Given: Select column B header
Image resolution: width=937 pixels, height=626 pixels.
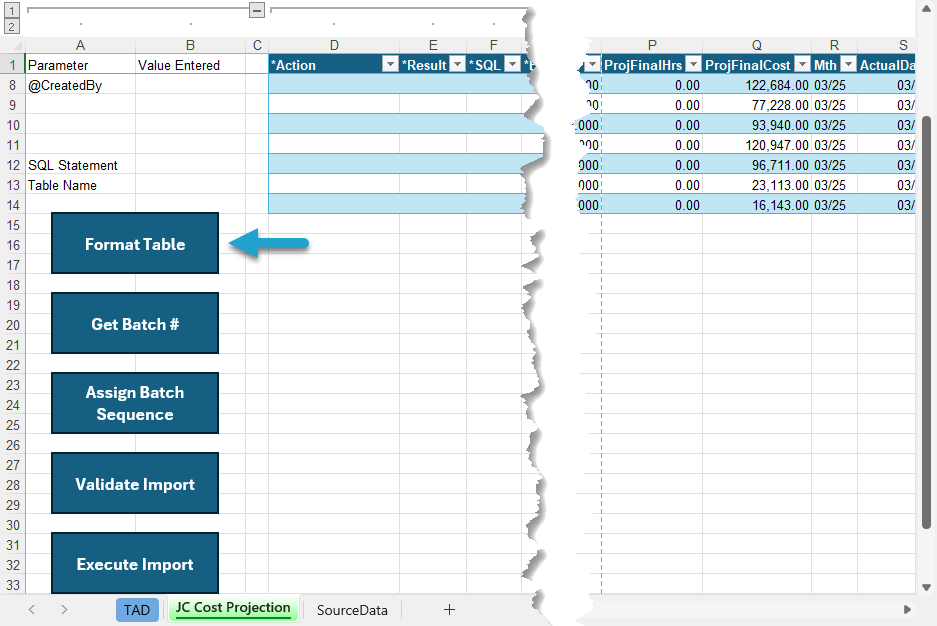Looking at the screenshot, I should pyautogui.click(x=190, y=45).
